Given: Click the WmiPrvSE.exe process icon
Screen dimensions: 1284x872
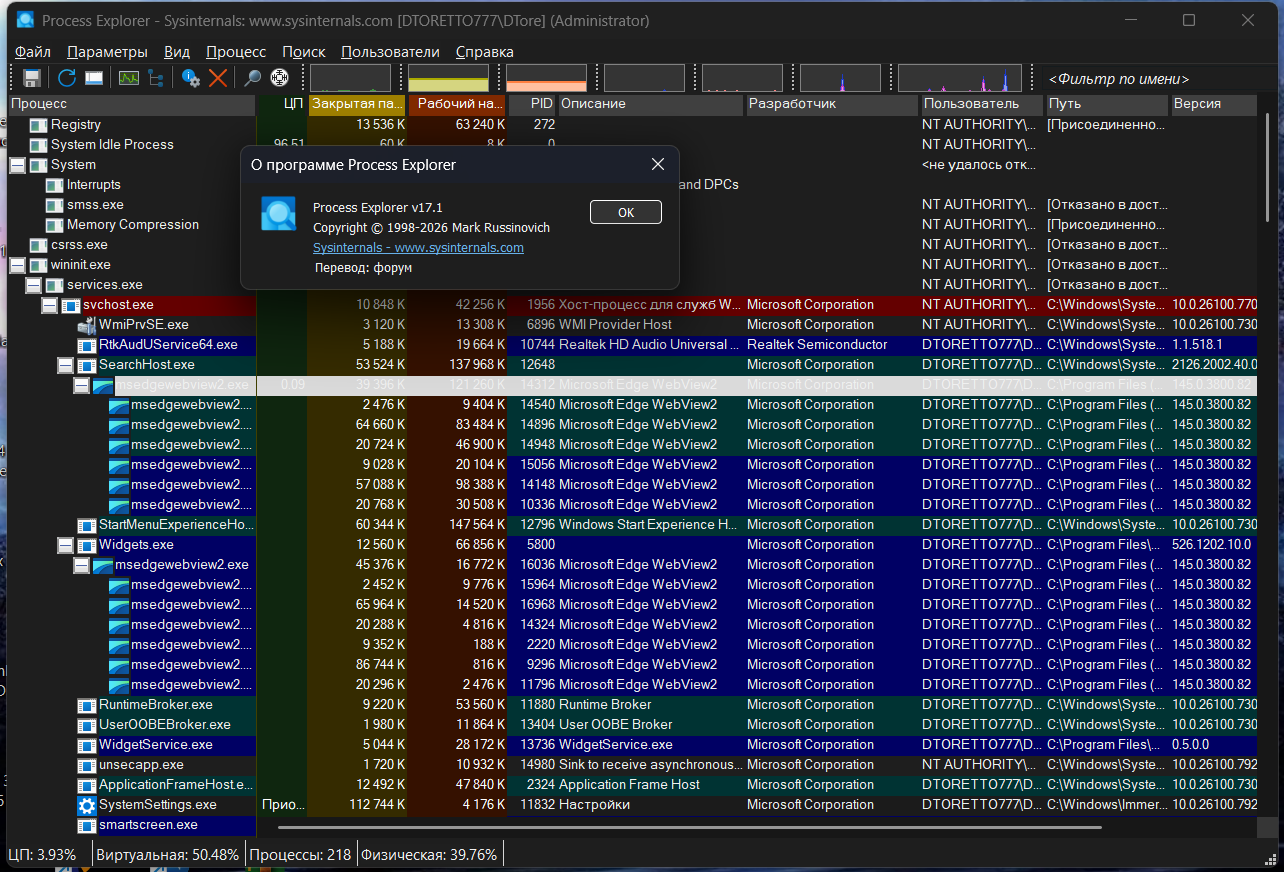Looking at the screenshot, I should pyautogui.click(x=87, y=325).
